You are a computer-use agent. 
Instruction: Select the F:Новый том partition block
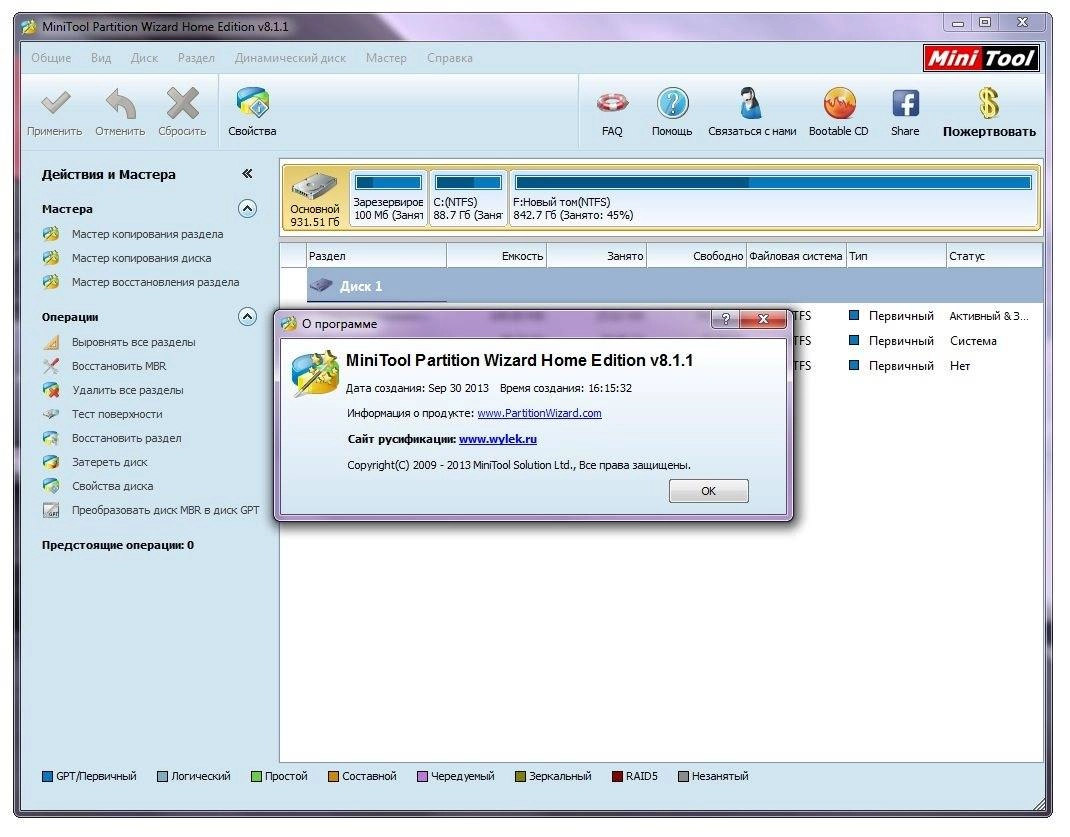click(773, 198)
